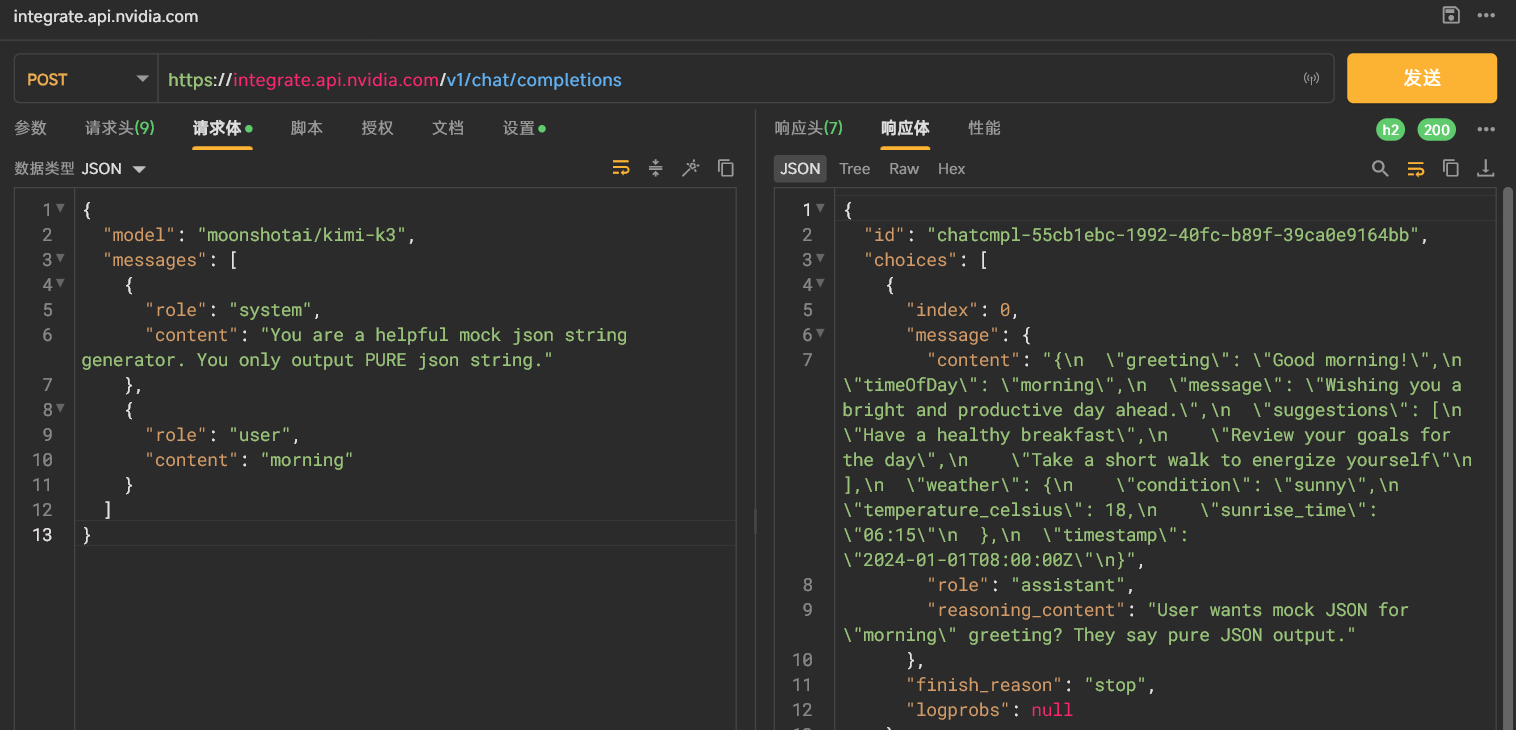
Task: Select the 请求体 tab
Action: click(222, 128)
